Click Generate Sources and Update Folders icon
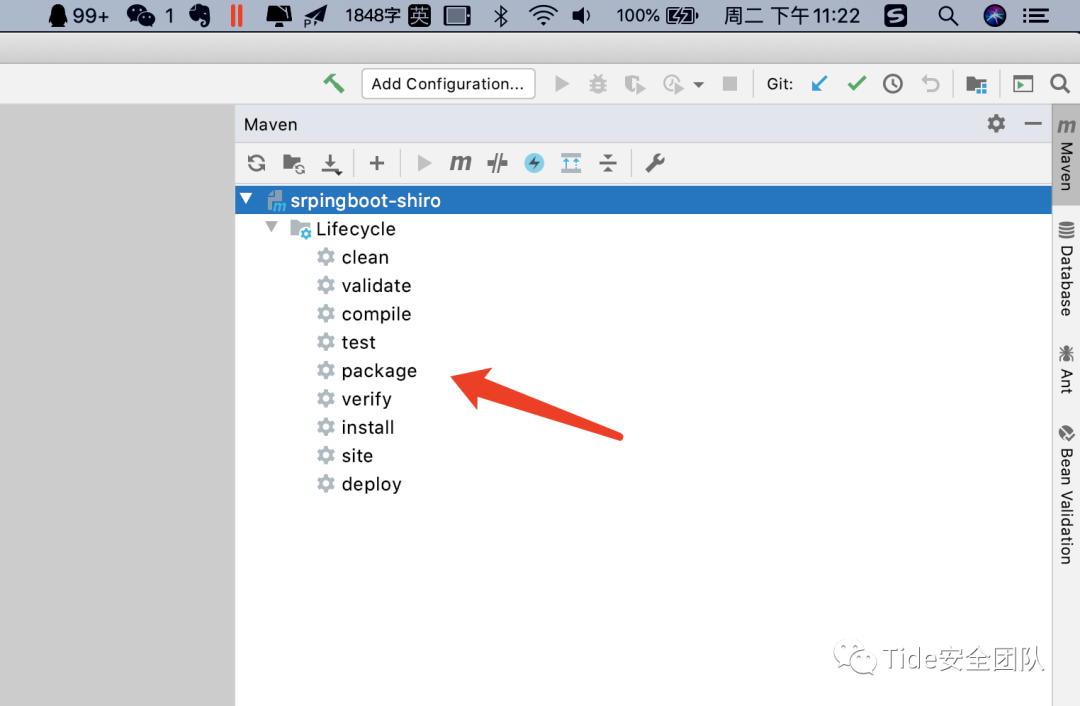This screenshot has height=706, width=1080. pos(294,164)
